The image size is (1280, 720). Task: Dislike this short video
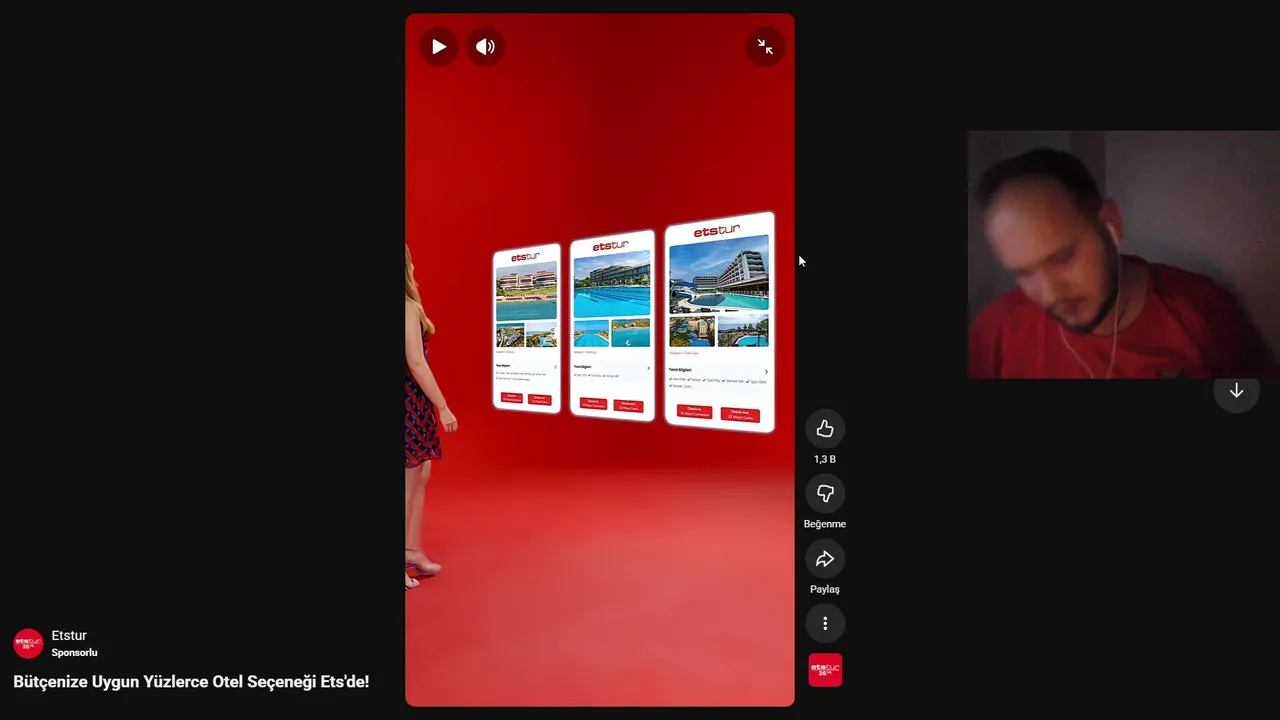pos(825,493)
